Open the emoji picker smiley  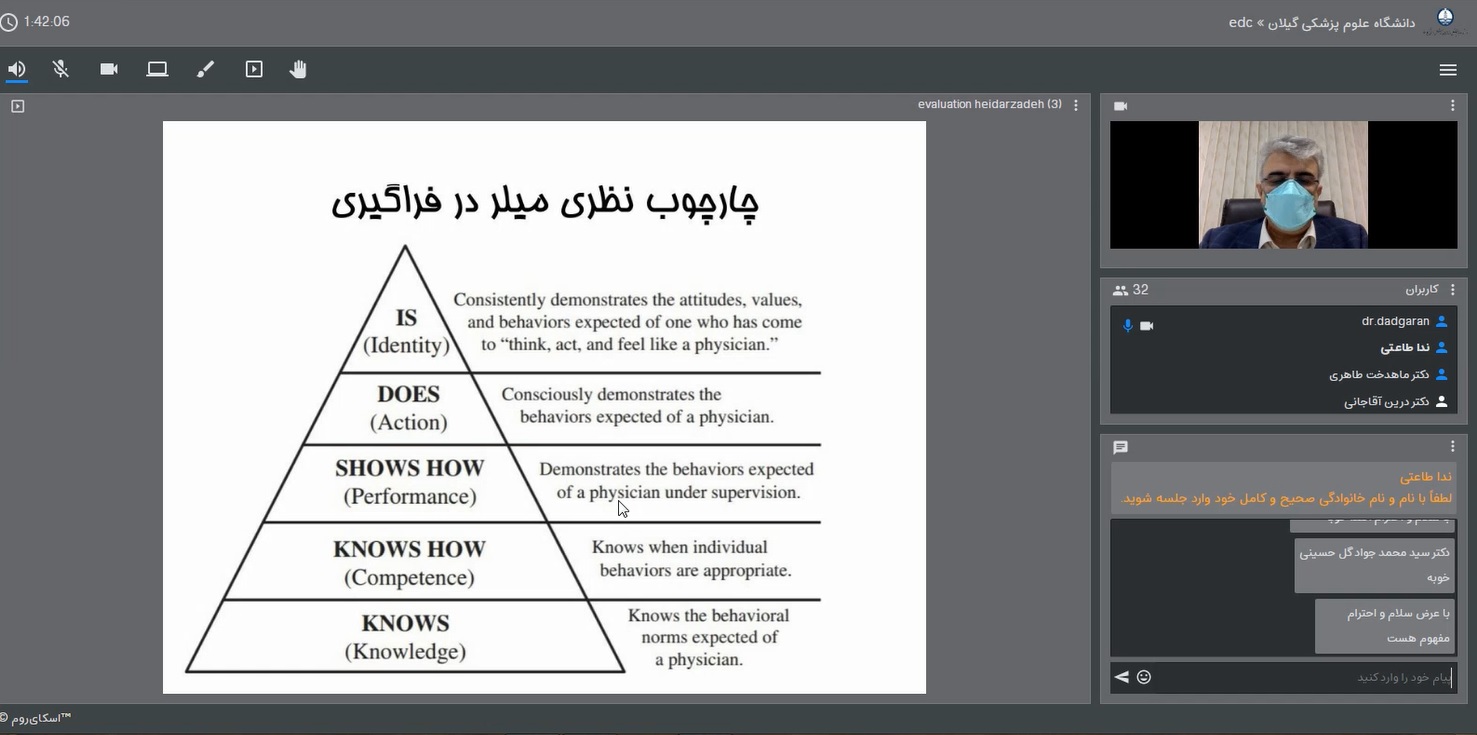[1144, 677]
